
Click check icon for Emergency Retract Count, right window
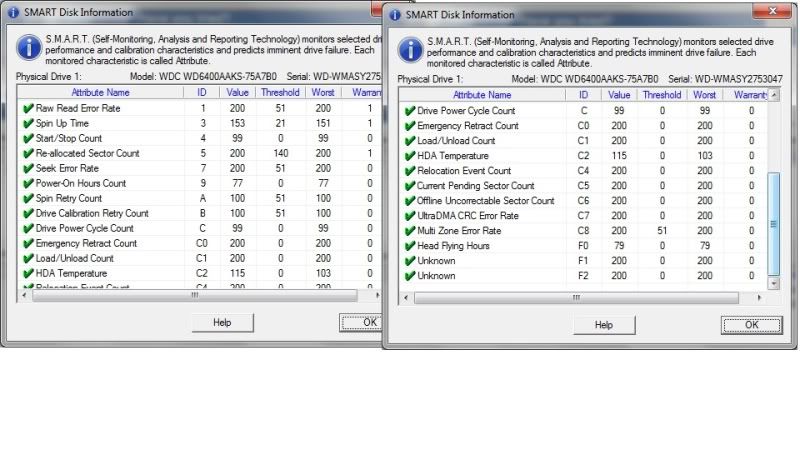click(x=410, y=126)
